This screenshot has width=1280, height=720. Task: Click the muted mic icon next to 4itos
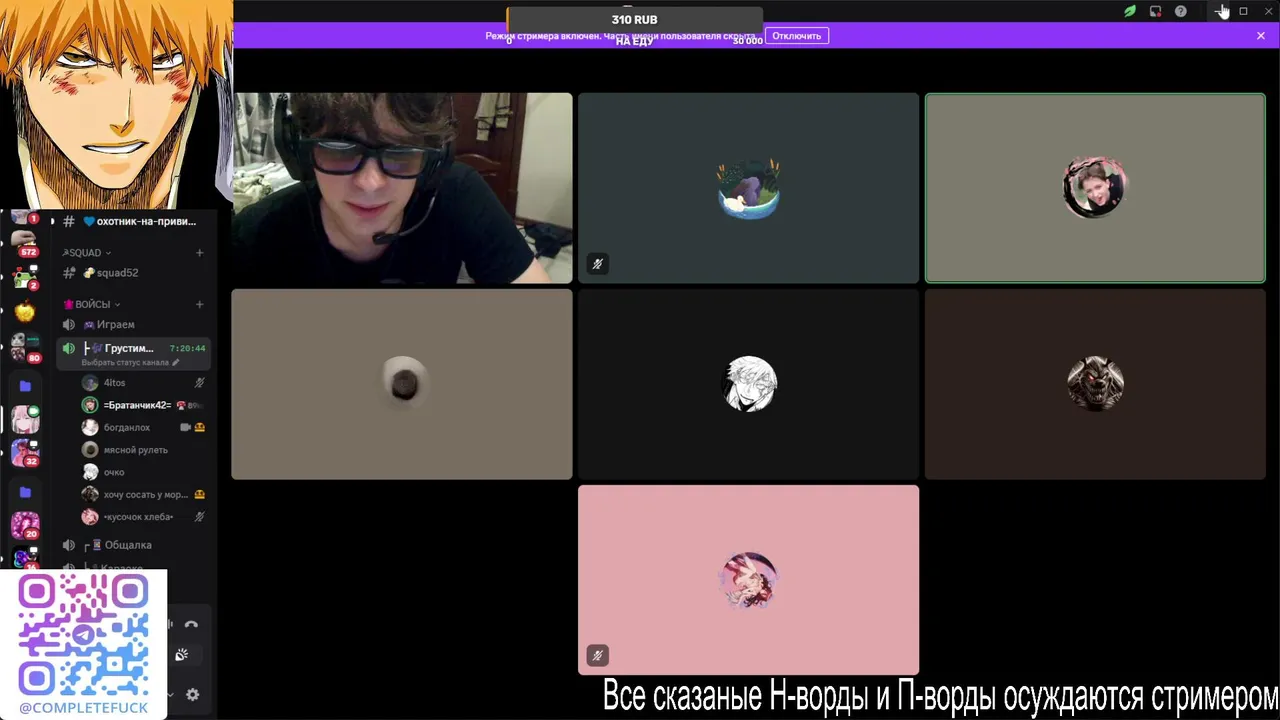199,383
